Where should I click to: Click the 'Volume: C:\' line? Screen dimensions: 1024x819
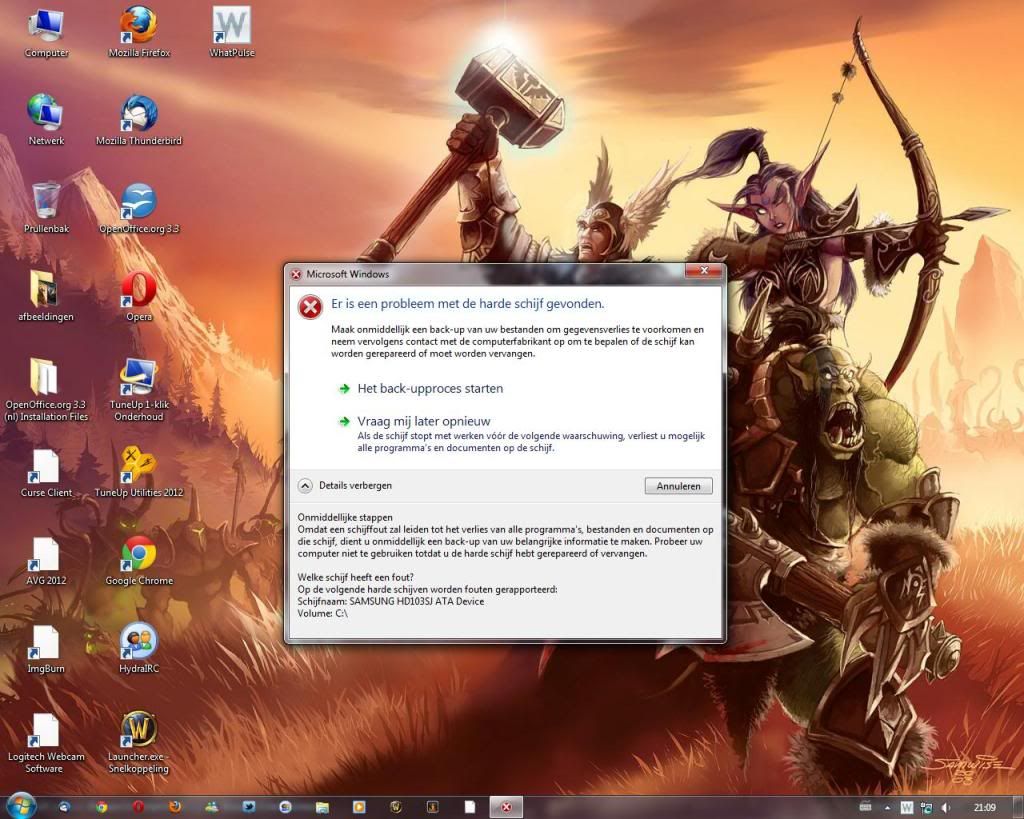323,613
